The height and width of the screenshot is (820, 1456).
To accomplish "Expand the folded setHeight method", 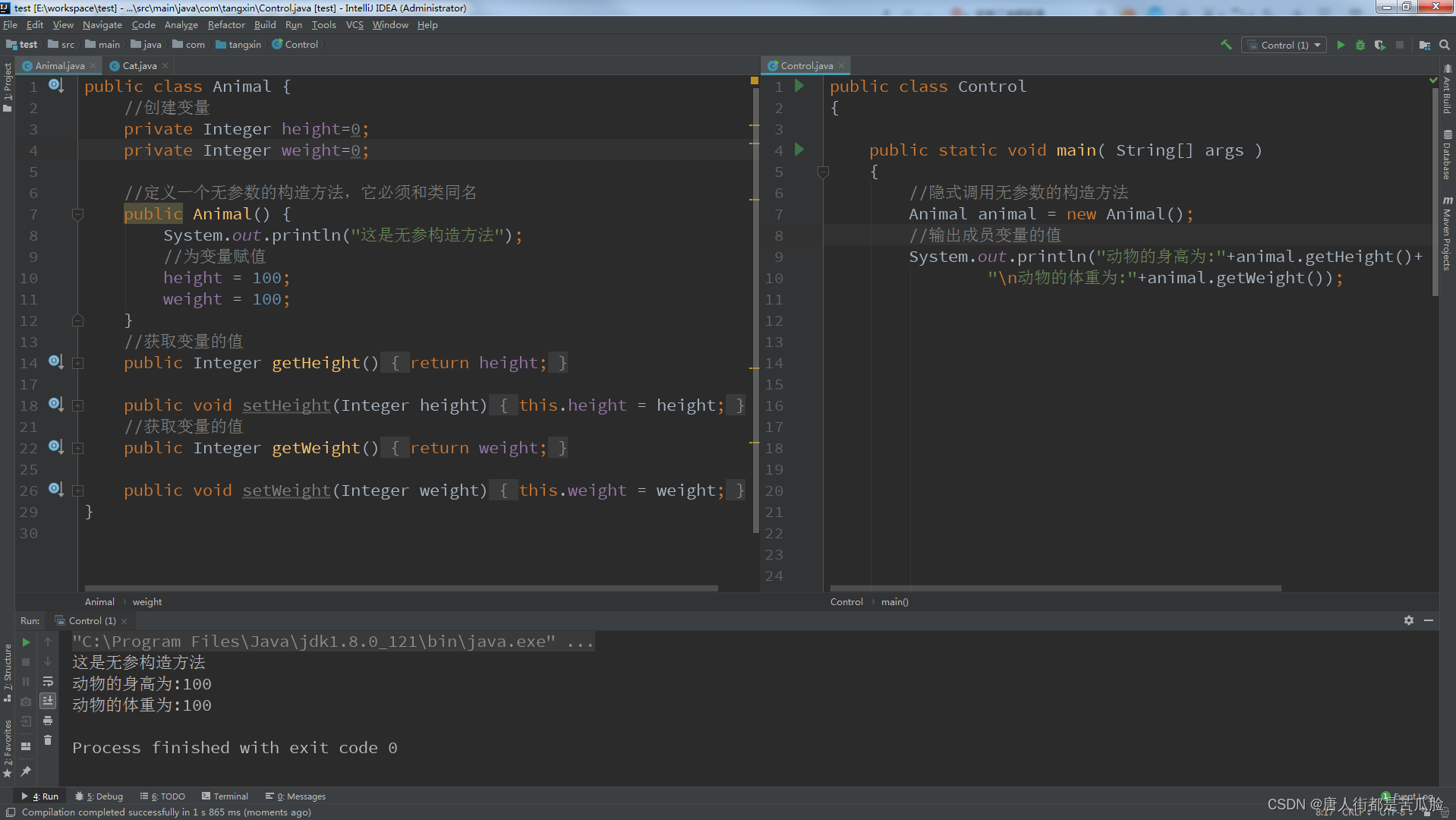I will tap(77, 405).
